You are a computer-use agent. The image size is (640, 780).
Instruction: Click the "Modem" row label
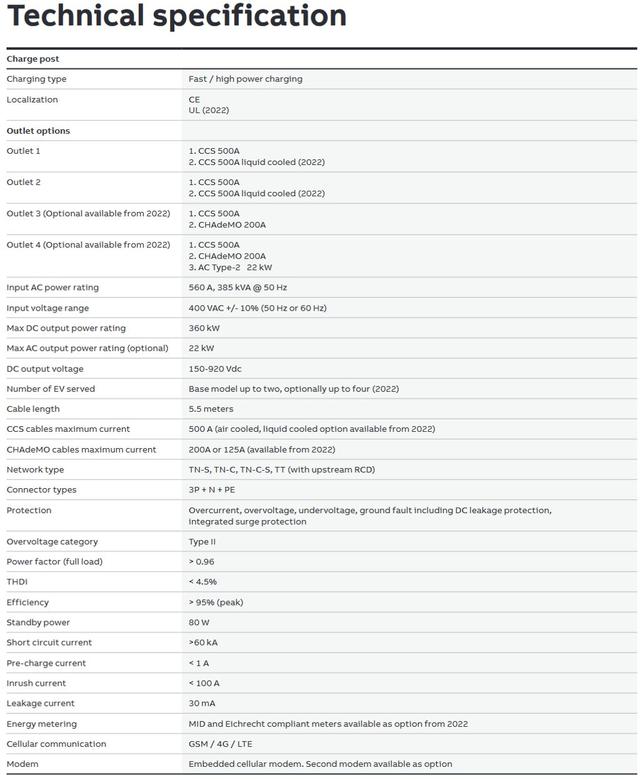(x=22, y=764)
